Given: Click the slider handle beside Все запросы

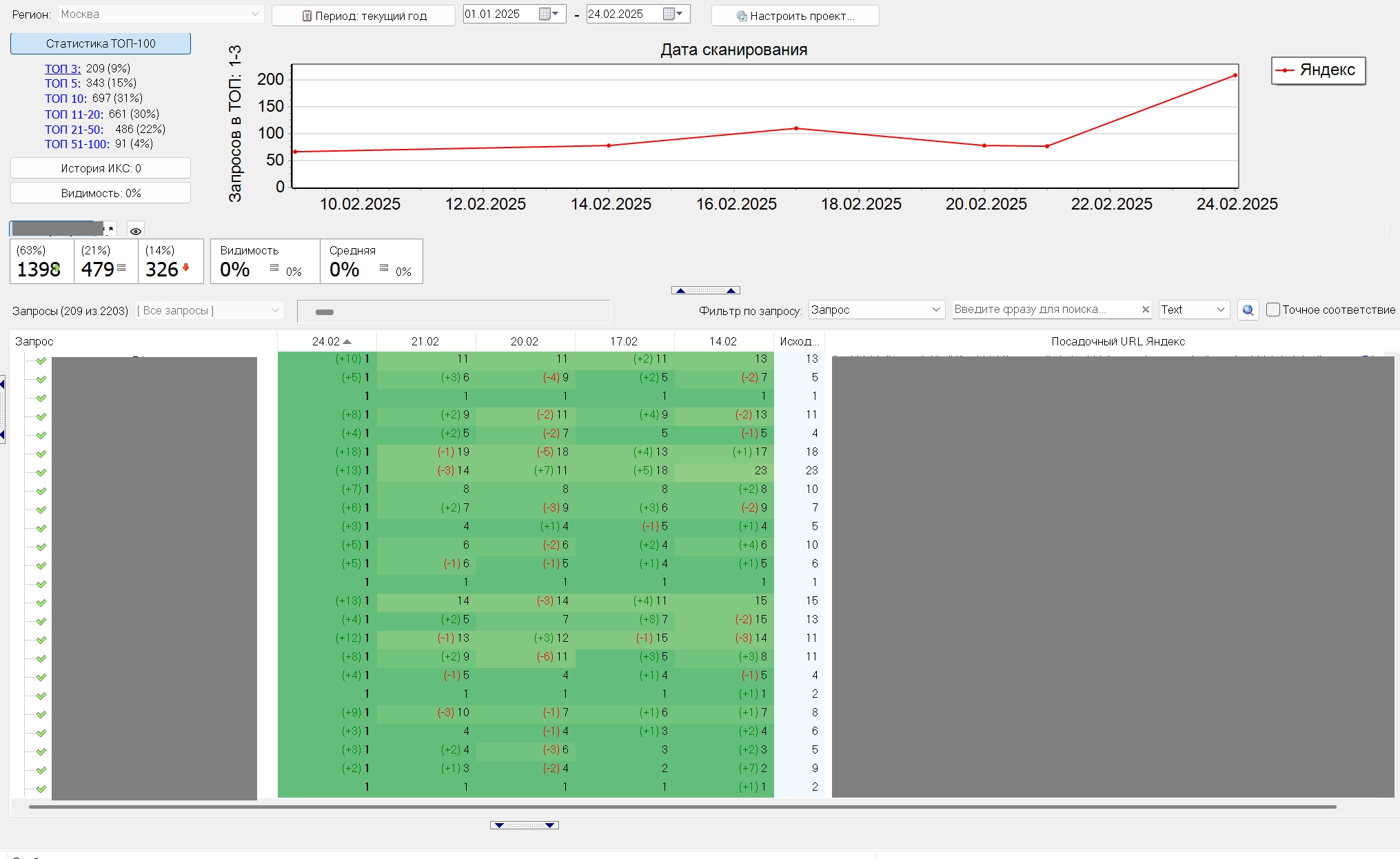Looking at the screenshot, I should pos(325,312).
